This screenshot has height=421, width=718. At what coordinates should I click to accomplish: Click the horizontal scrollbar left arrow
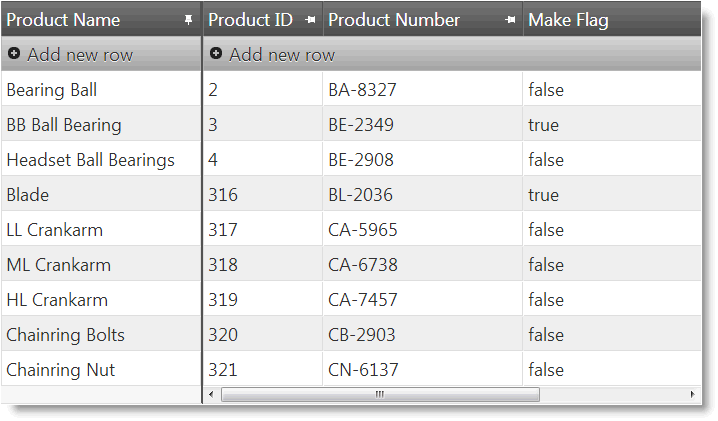pyautogui.click(x=211, y=395)
